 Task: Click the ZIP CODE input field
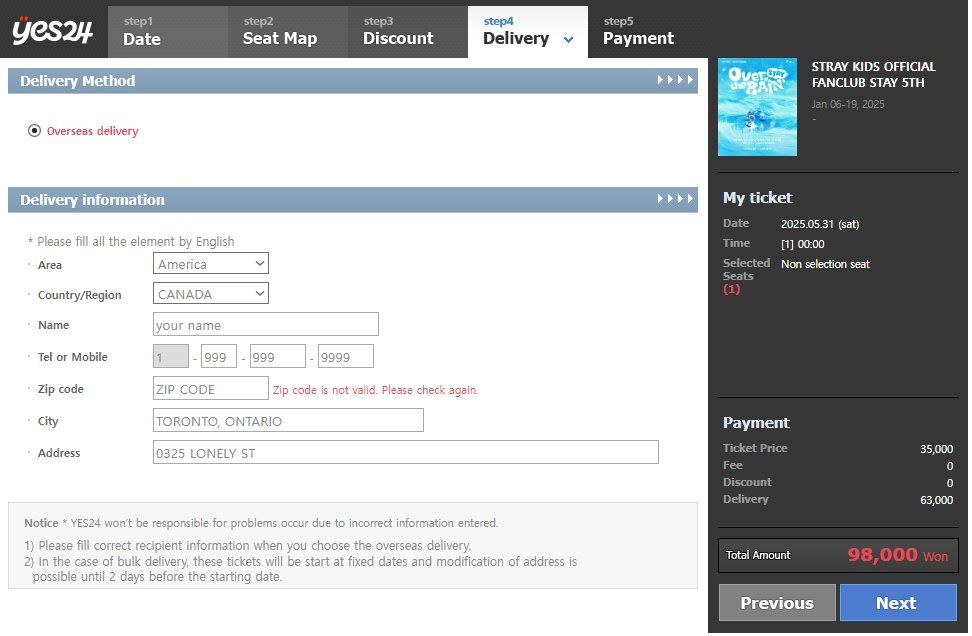pos(211,389)
